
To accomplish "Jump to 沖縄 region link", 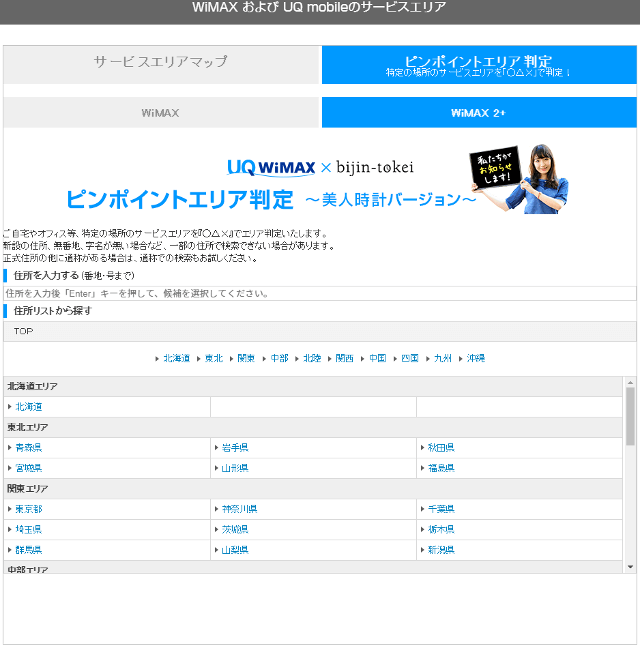I will pos(476,358).
